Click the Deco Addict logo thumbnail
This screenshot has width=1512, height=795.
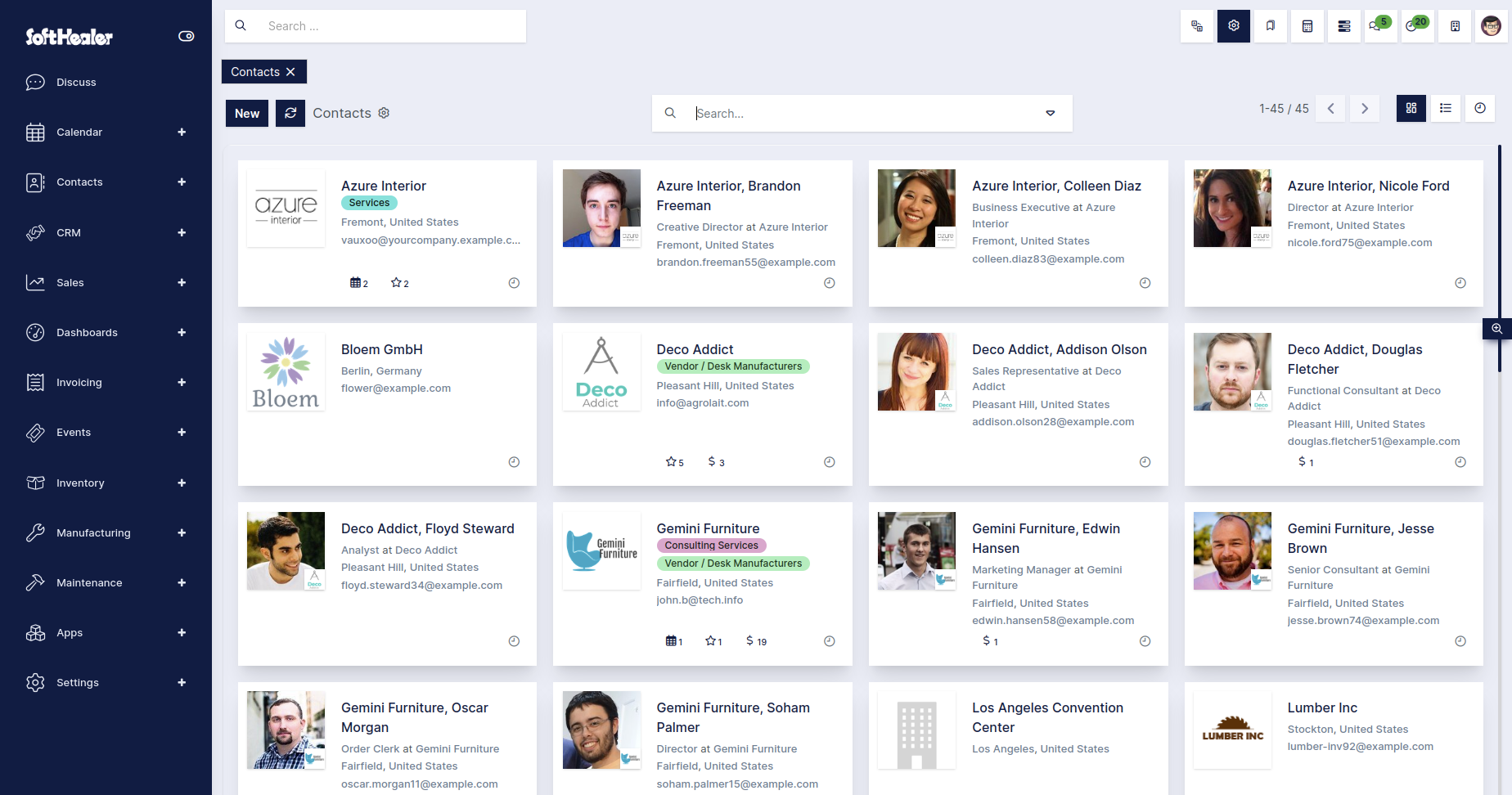[x=601, y=371]
